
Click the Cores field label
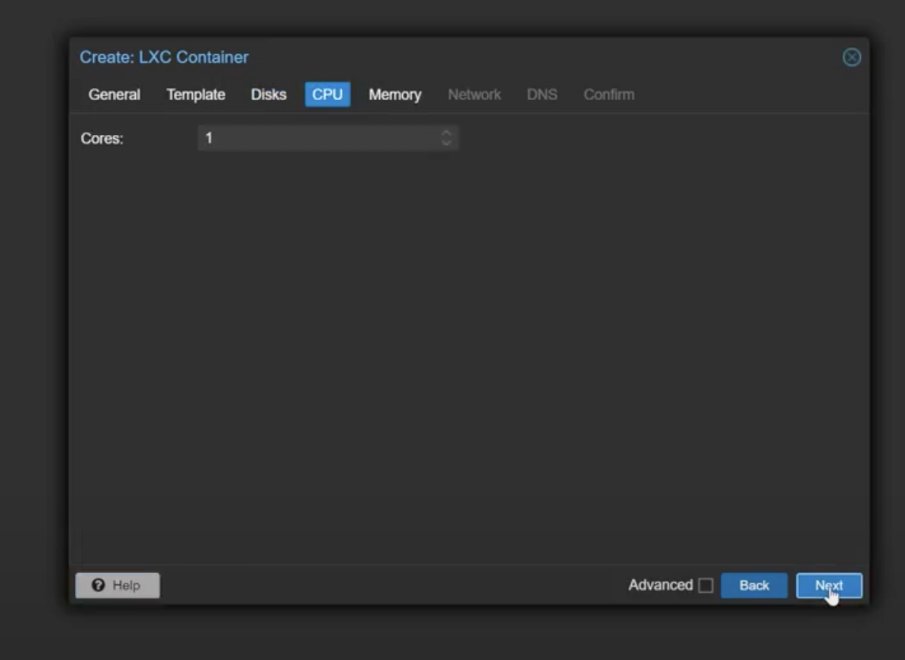tap(102, 139)
